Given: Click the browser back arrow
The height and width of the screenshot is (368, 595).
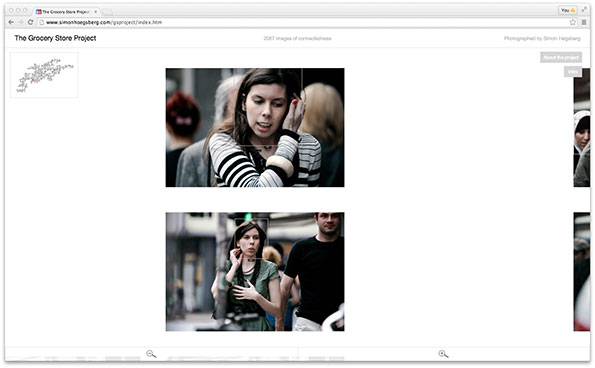Looking at the screenshot, I should [11, 22].
